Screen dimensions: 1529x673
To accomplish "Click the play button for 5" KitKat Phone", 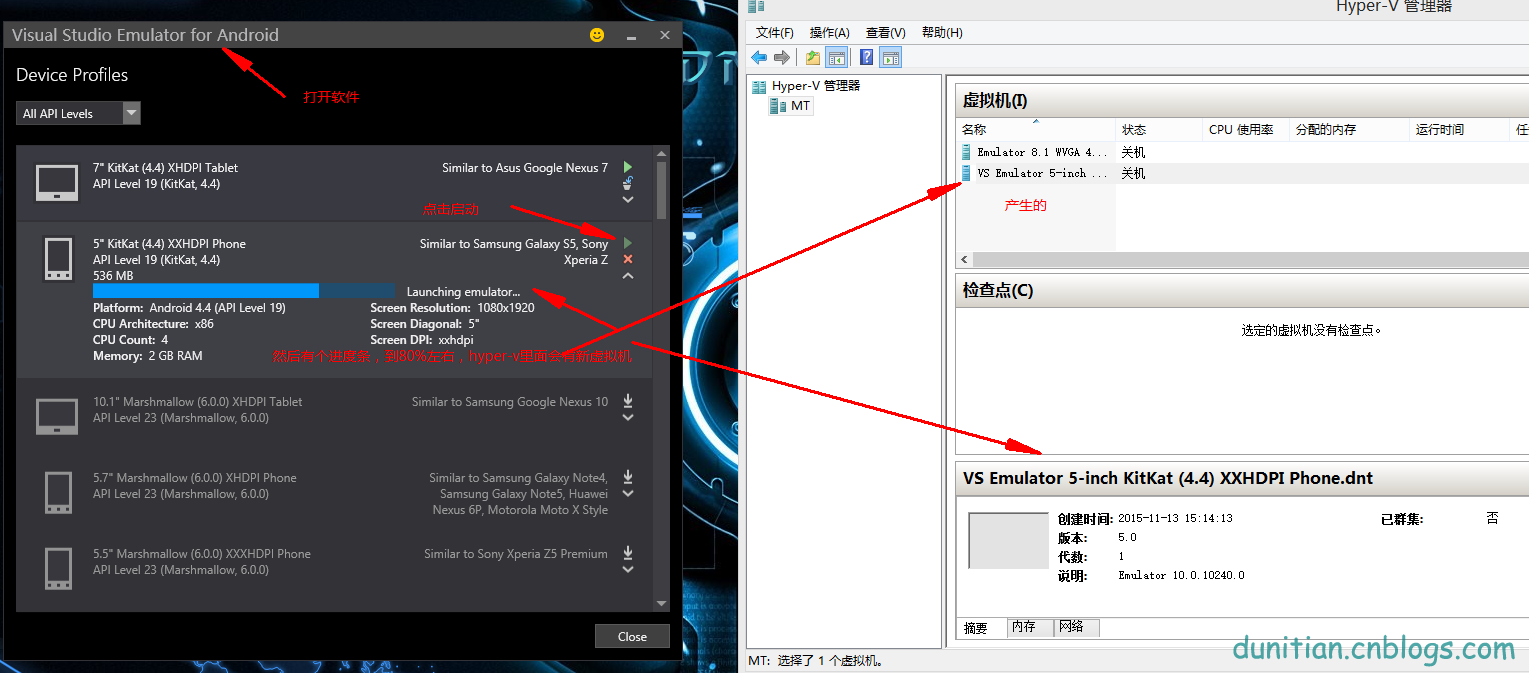I will click(x=627, y=243).
